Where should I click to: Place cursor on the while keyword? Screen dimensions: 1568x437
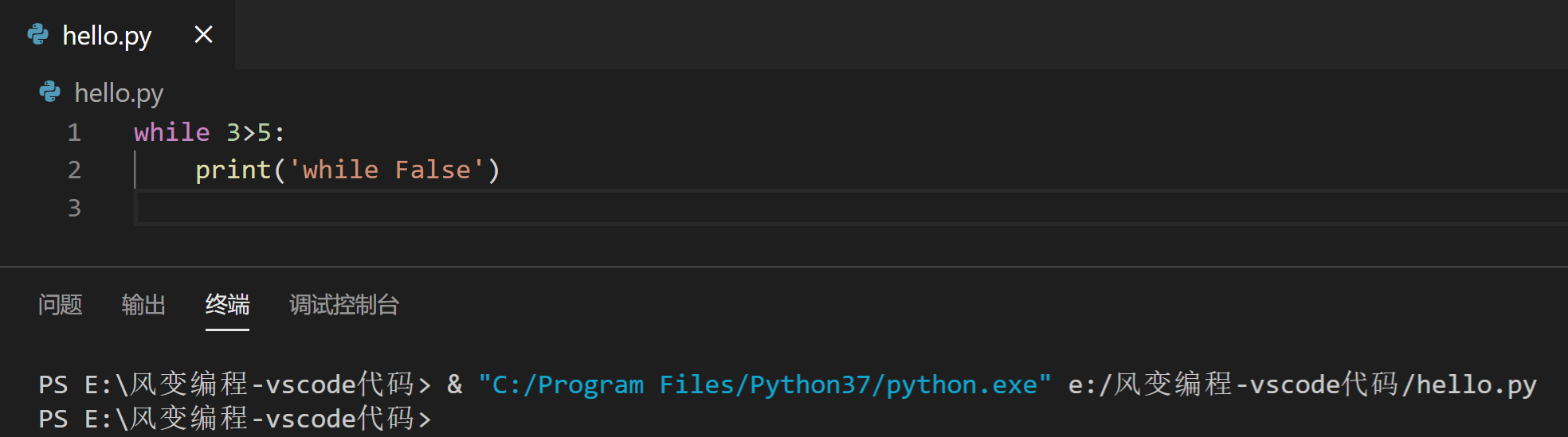point(172,132)
